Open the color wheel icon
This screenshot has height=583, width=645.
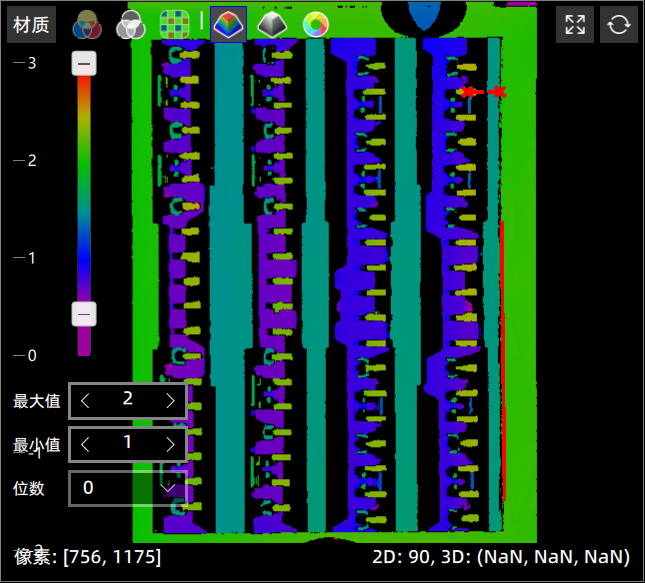pyautogui.click(x=315, y=25)
